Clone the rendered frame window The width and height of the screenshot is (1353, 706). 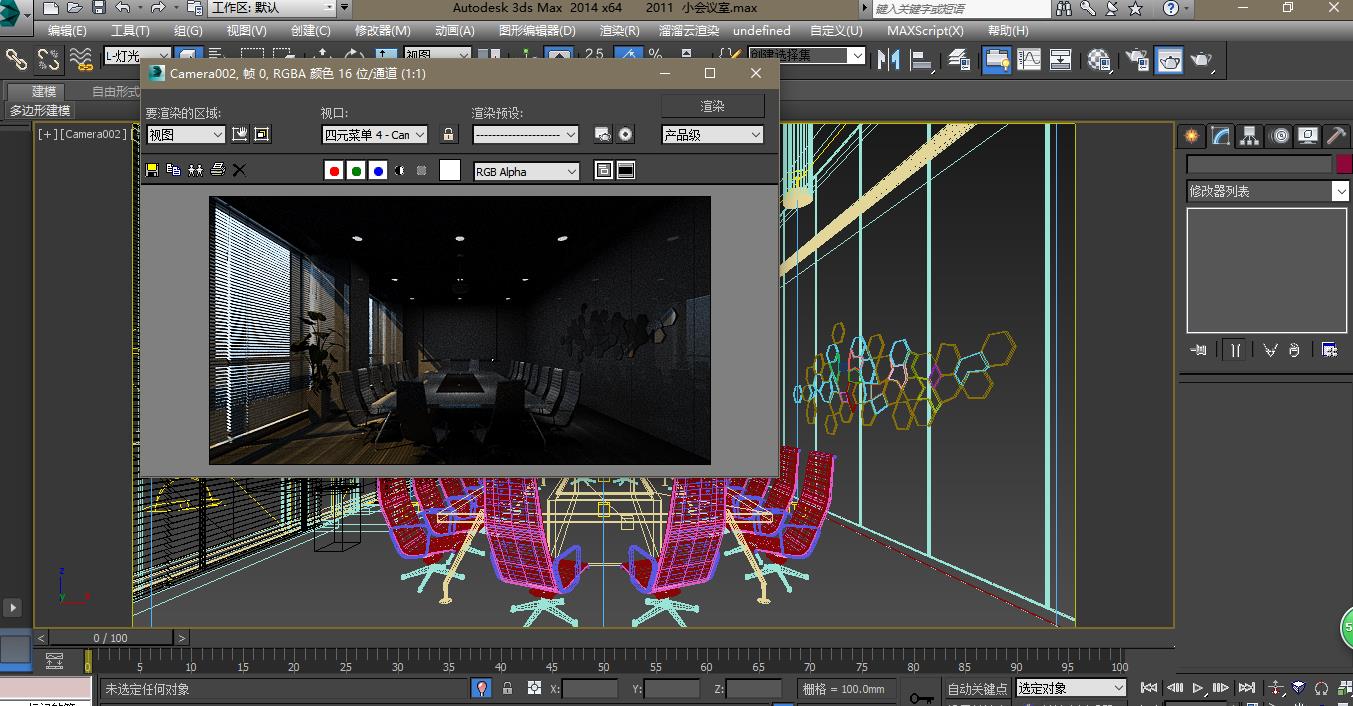(196, 171)
